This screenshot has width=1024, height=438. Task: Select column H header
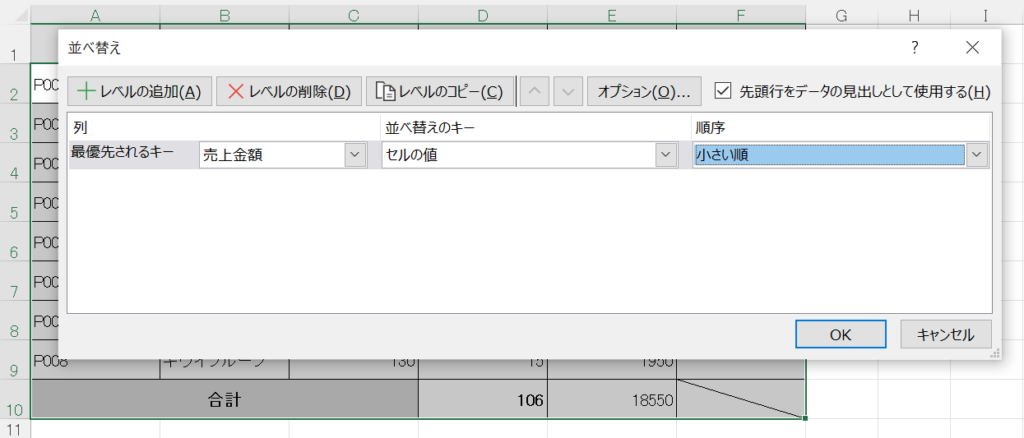914,15
